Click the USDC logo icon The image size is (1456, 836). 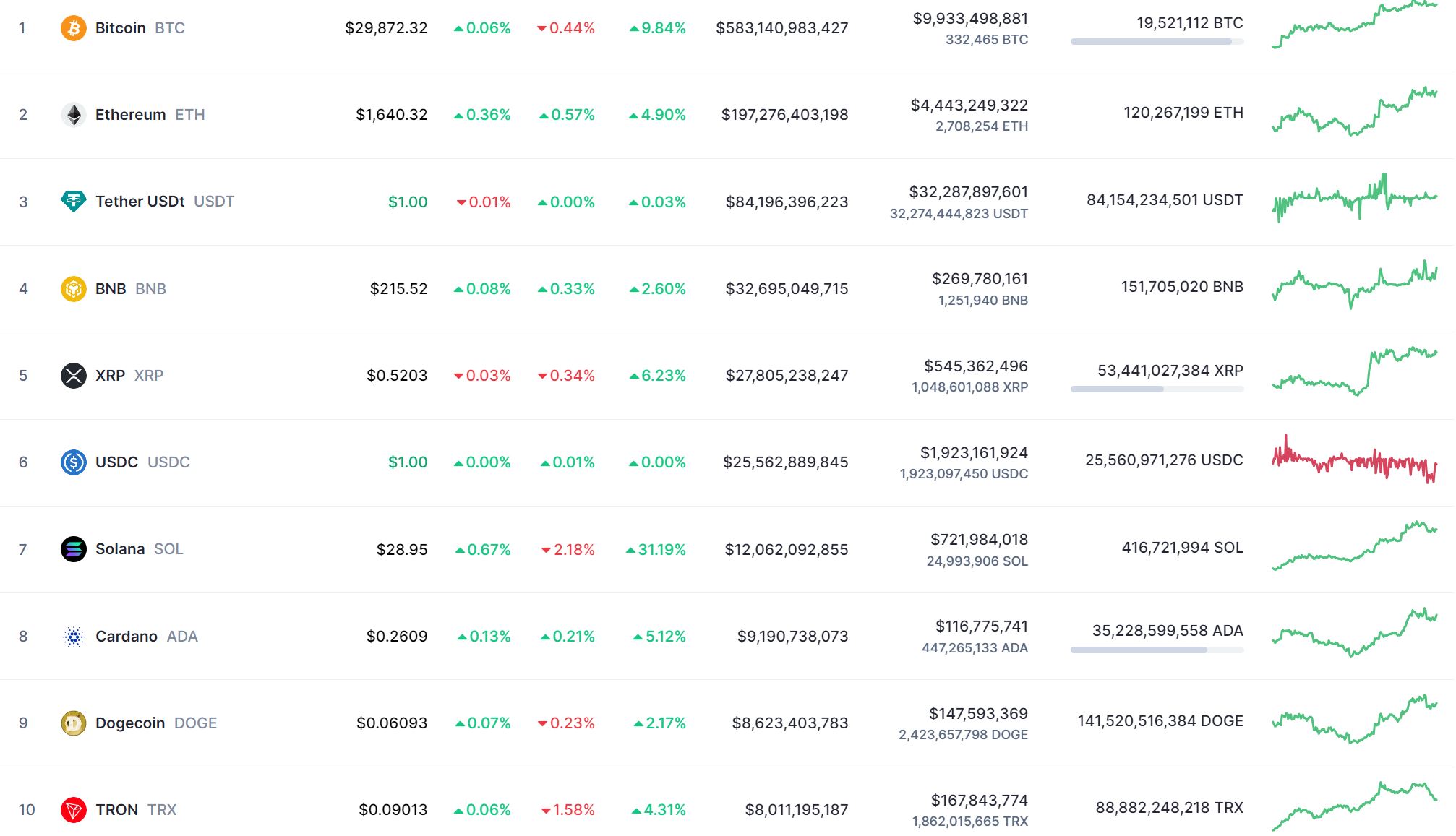point(73,462)
